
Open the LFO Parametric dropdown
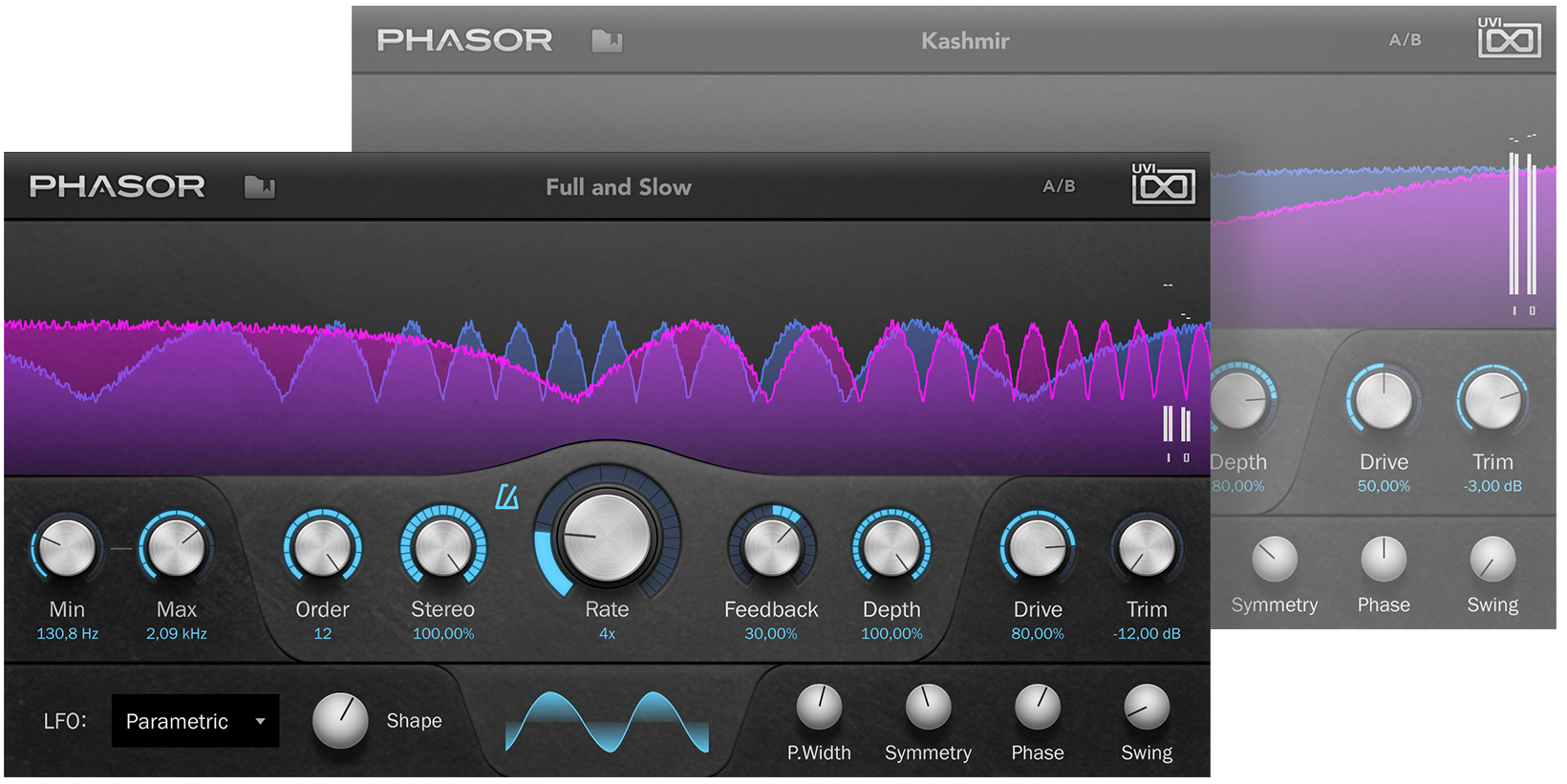[196, 721]
